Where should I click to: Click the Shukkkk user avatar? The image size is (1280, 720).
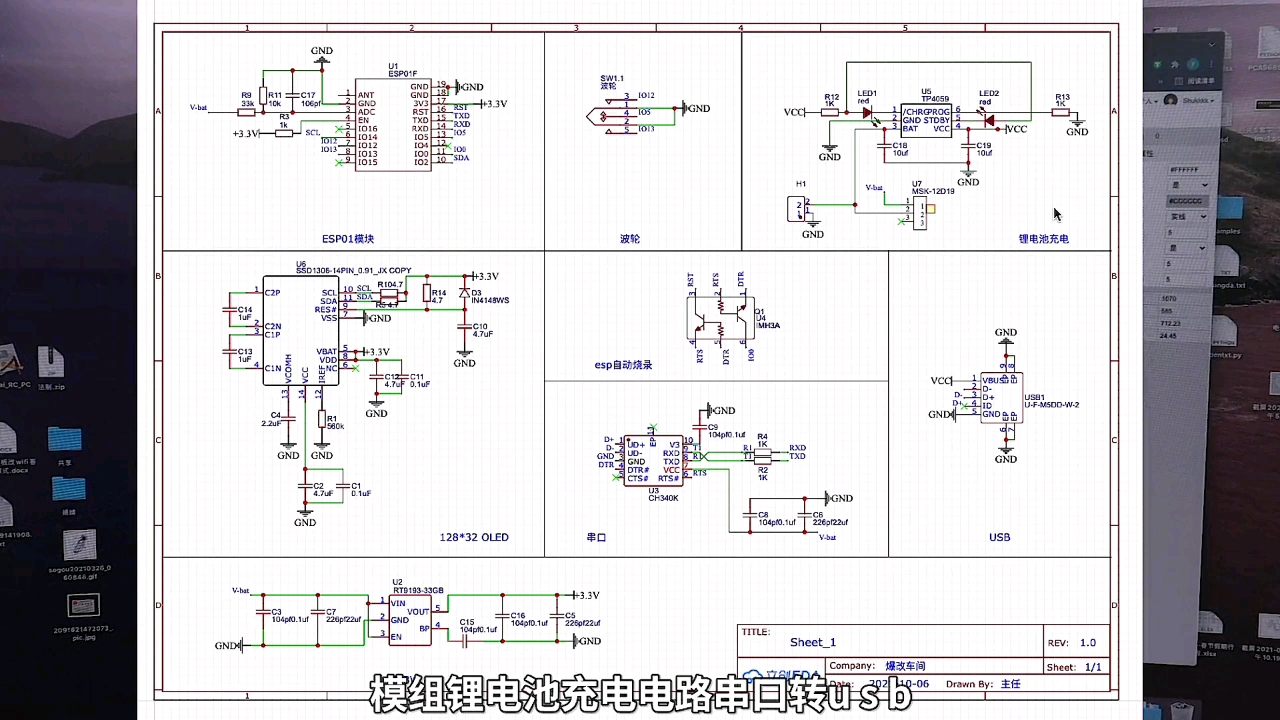point(1170,100)
